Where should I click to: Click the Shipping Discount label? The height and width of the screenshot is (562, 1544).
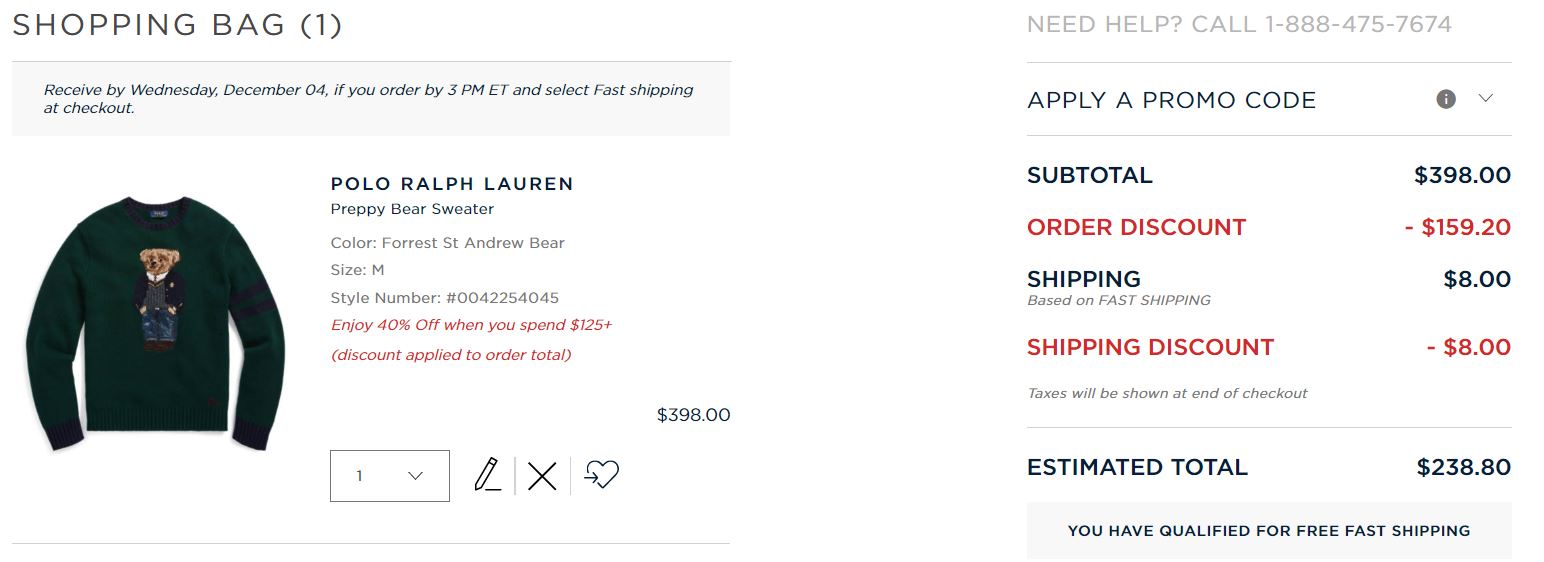click(1150, 347)
